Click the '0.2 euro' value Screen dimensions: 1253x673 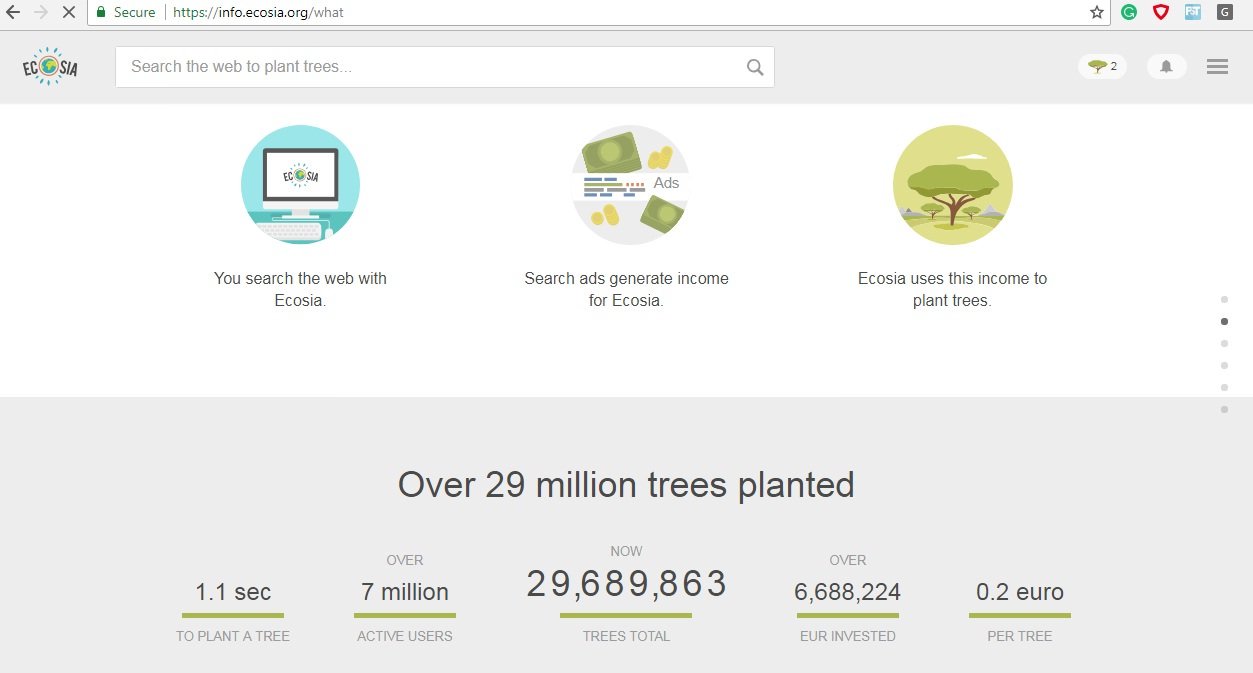click(x=1020, y=592)
